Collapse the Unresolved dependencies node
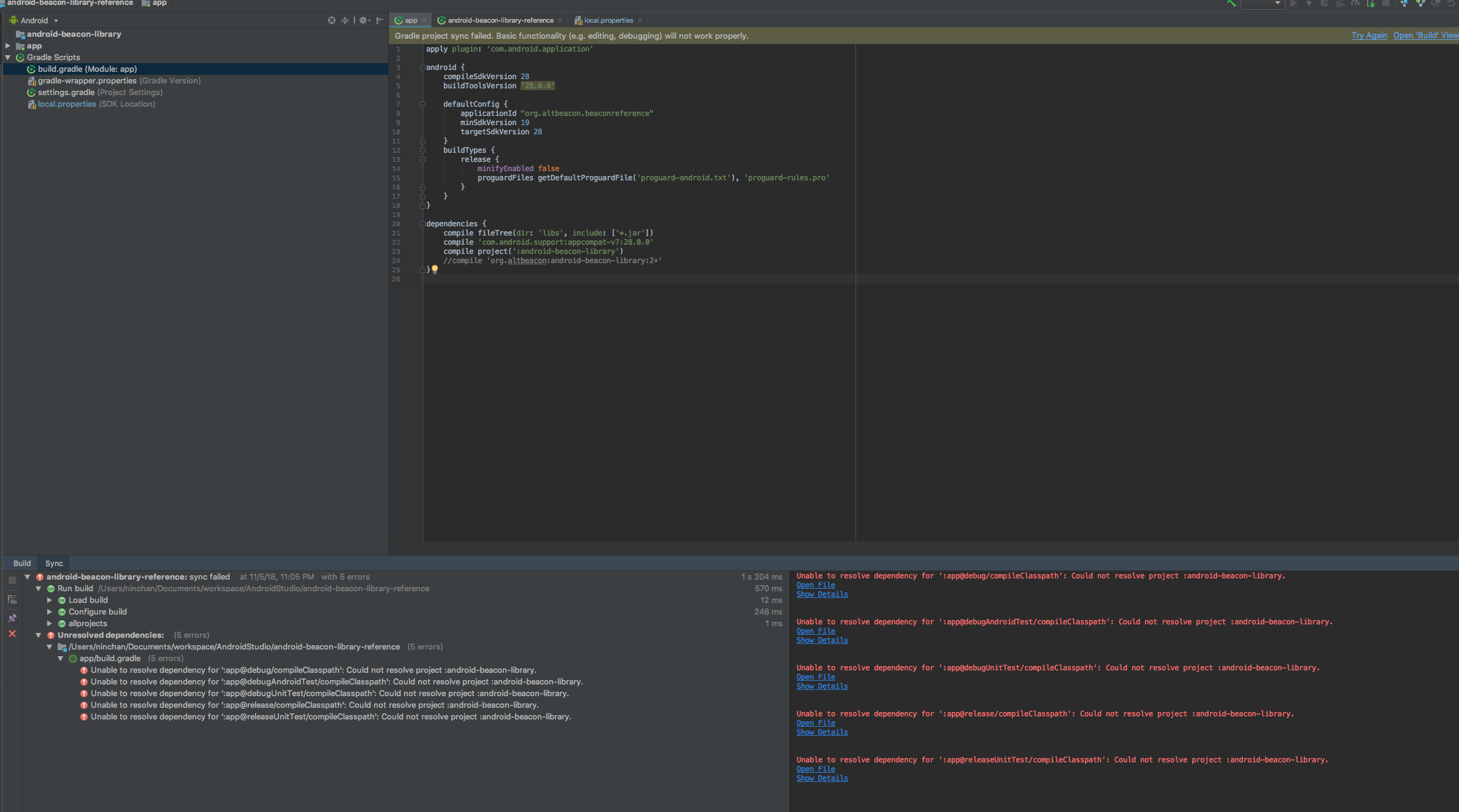This screenshot has width=1459, height=812. (39, 635)
